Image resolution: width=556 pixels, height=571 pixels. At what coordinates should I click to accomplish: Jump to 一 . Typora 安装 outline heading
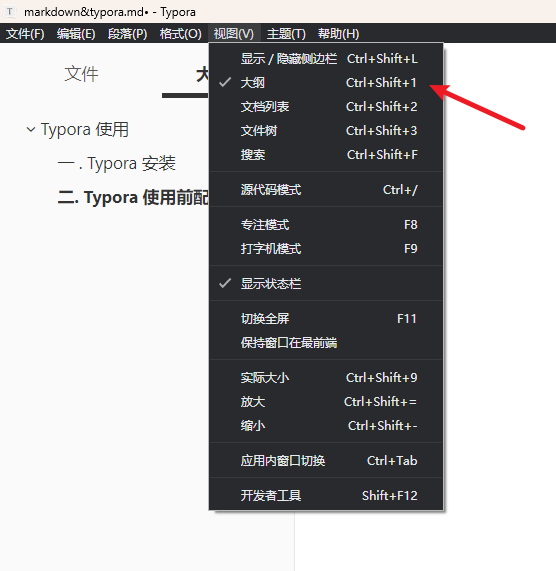click(117, 164)
